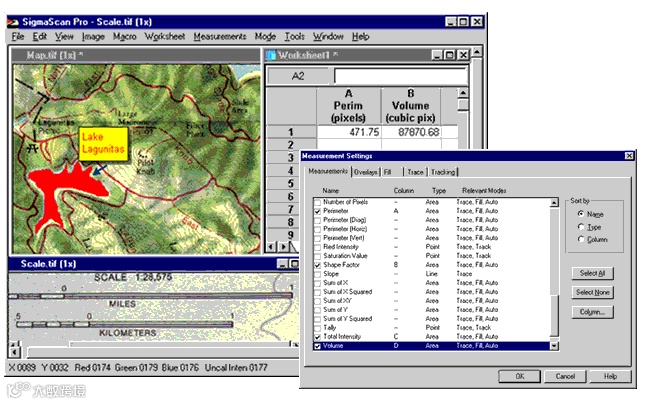The image size is (648, 404).
Task: Enable the Red Intensity measurement
Action: [317, 247]
